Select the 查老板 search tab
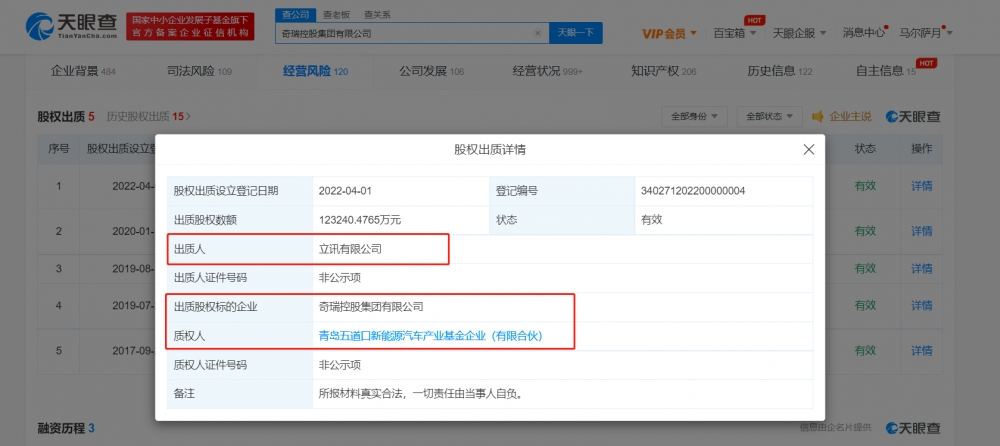The width and height of the screenshot is (1000, 446). pyautogui.click(x=335, y=15)
